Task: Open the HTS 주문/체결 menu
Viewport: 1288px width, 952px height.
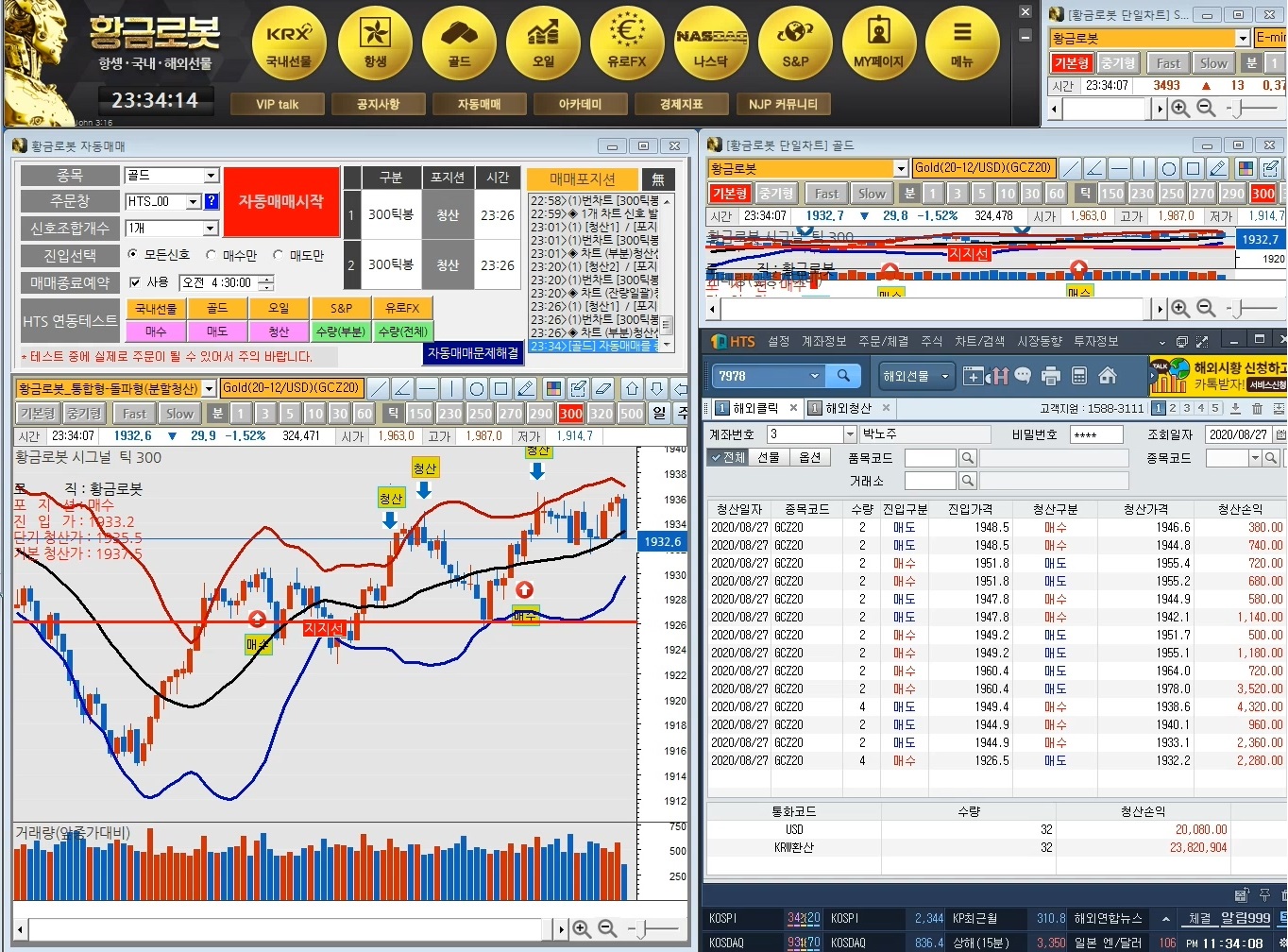Action: click(883, 341)
